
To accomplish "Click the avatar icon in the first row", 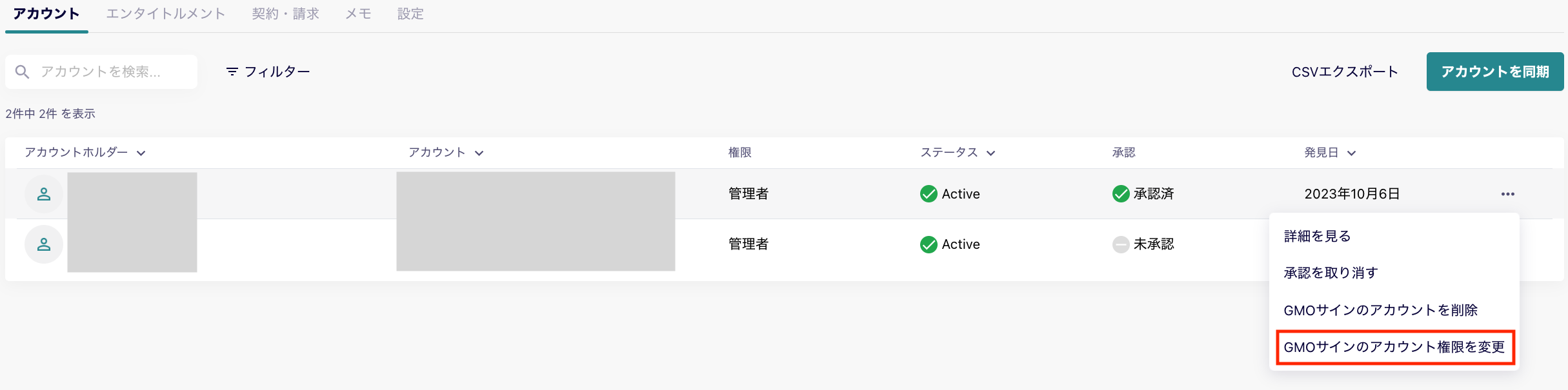I will tap(43, 193).
